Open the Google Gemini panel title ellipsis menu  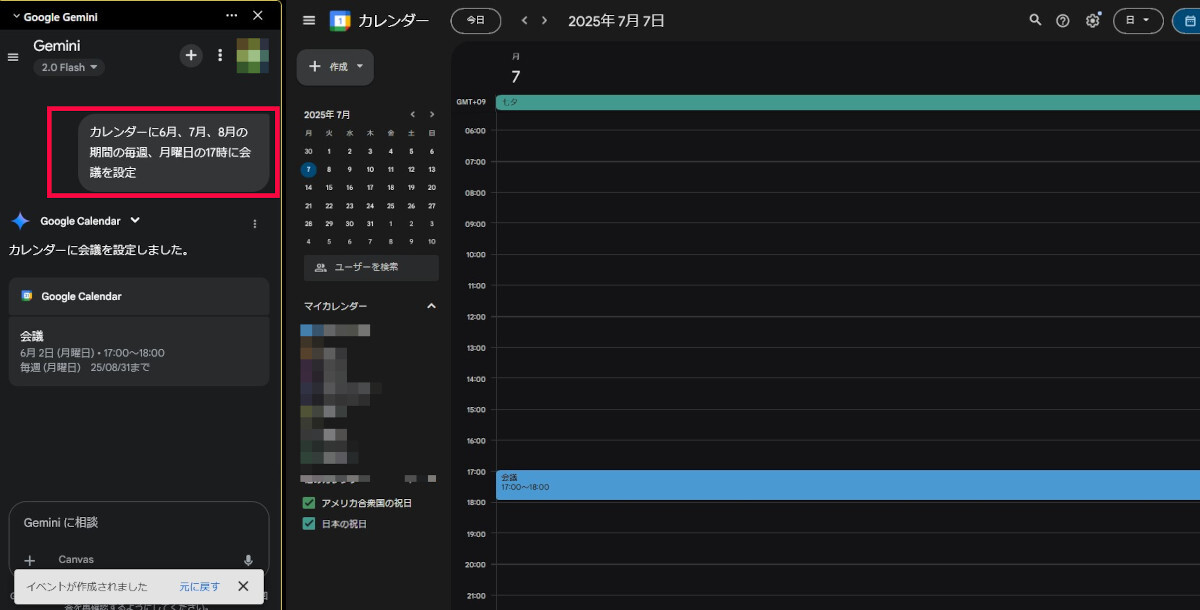click(232, 15)
